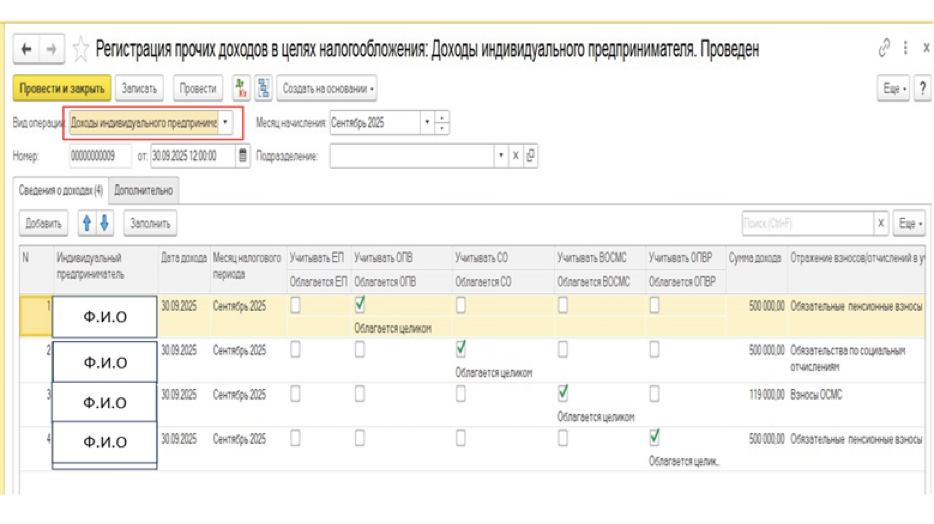The image size is (934, 524).
Task: Open document structure icon in toolbar
Action: coord(263,88)
